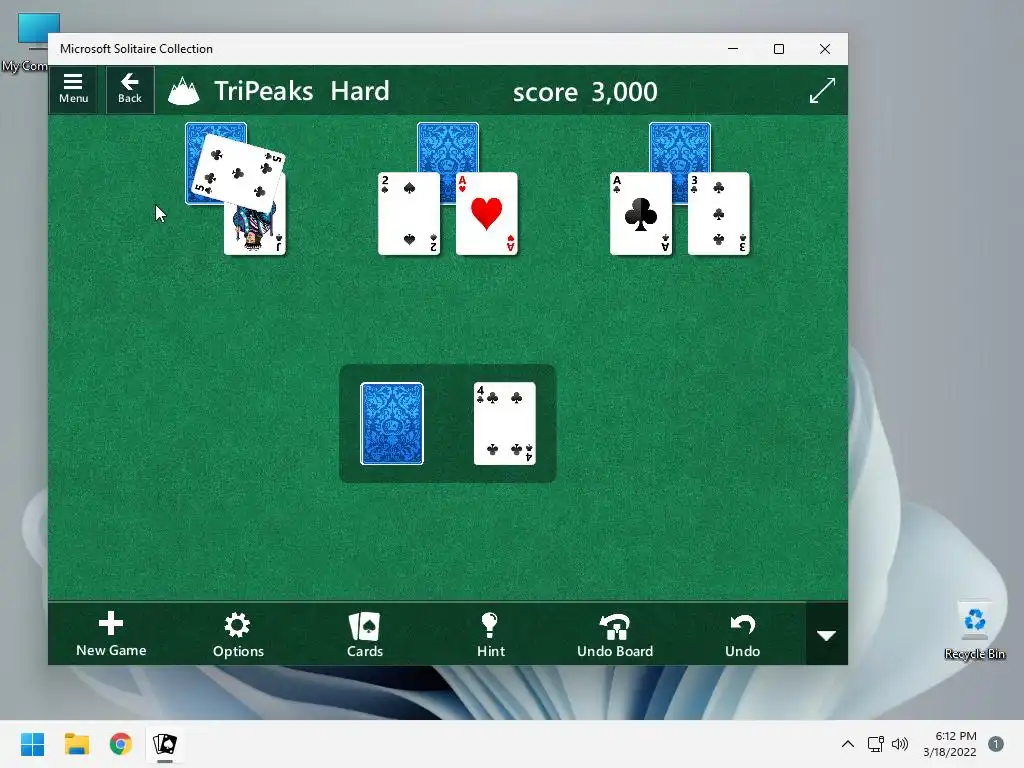The height and width of the screenshot is (768, 1024).
Task: Open the Cards deck selection
Action: pyautogui.click(x=364, y=634)
